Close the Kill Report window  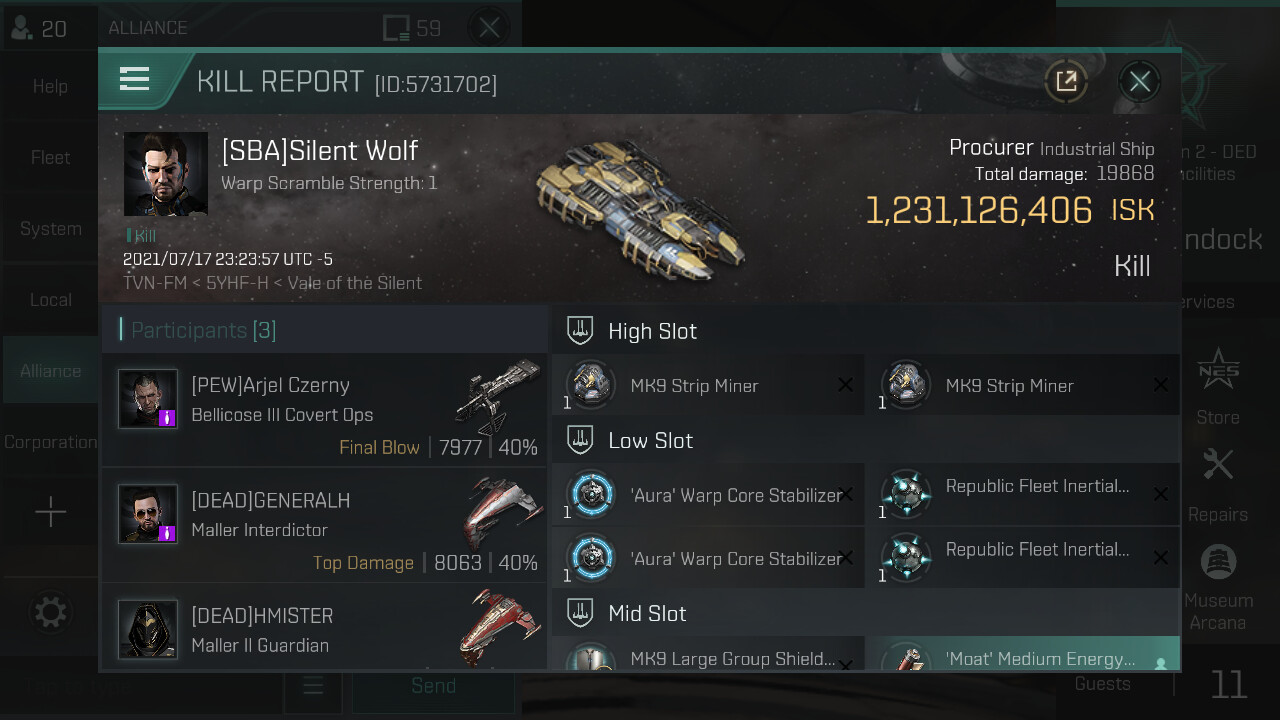click(1140, 81)
